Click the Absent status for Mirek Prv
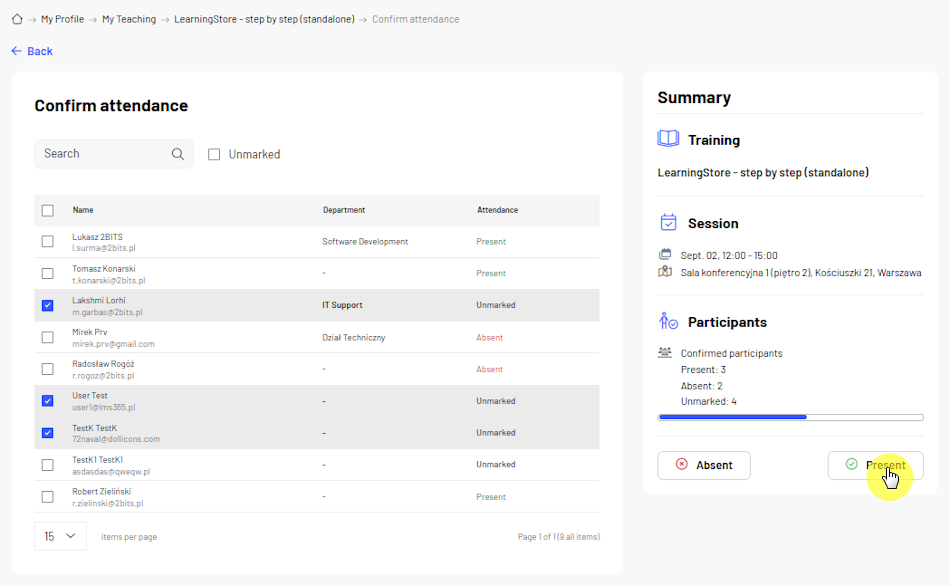This screenshot has width=950, height=586. pyautogui.click(x=490, y=338)
